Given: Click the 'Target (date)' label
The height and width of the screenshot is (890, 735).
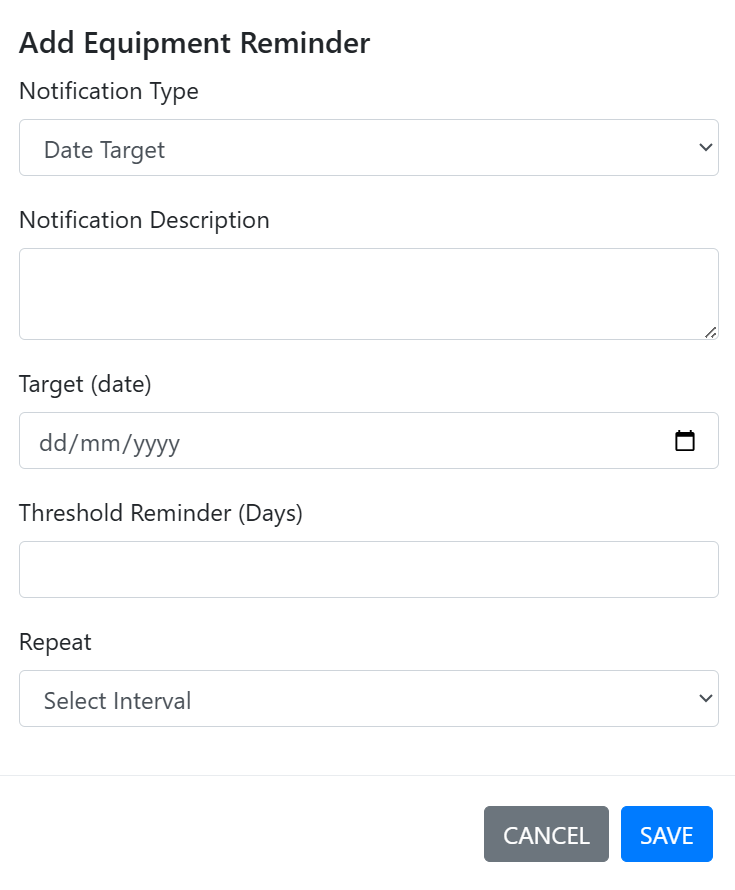Looking at the screenshot, I should 85,384.
